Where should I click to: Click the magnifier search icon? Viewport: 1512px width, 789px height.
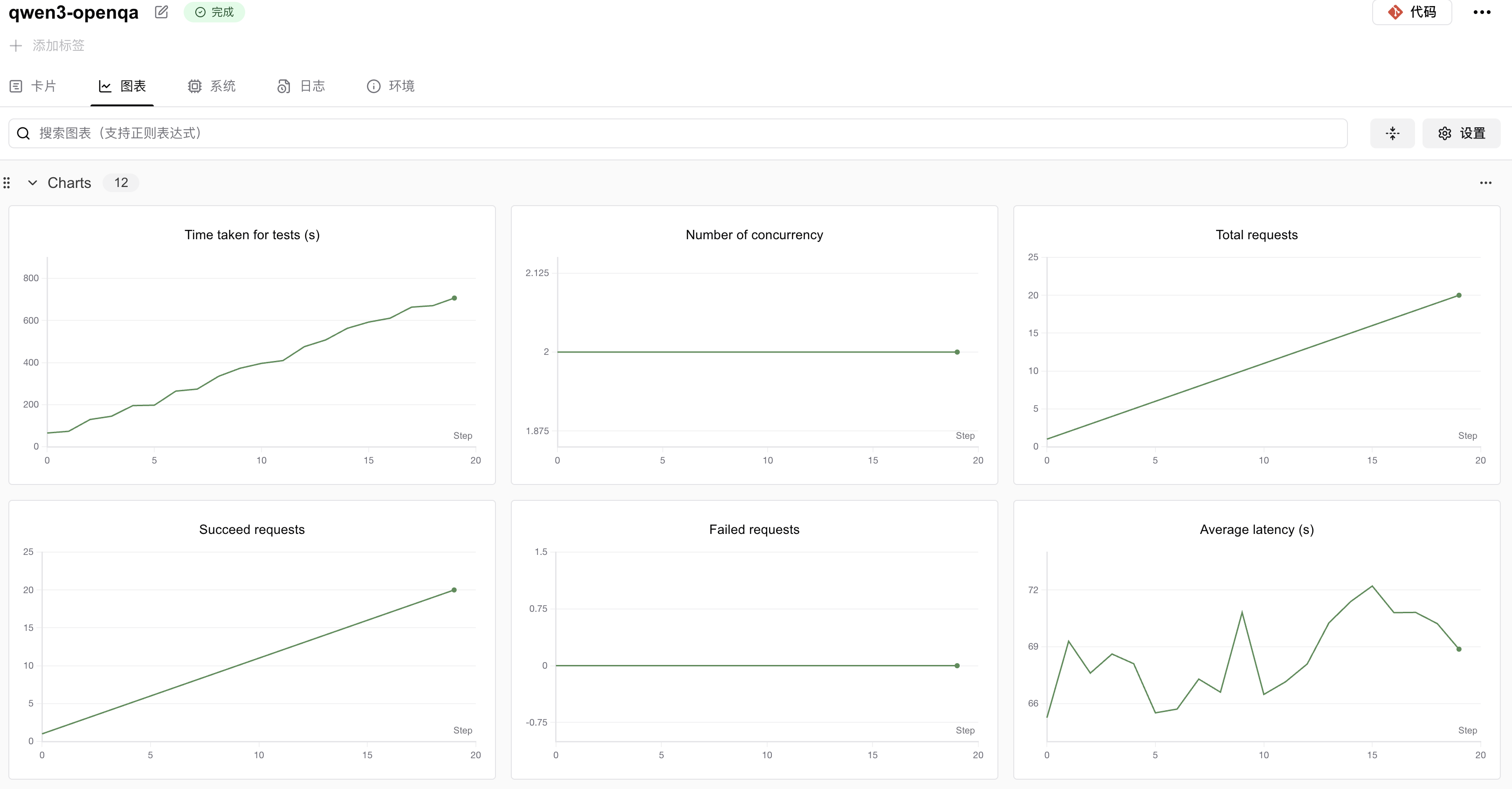click(23, 133)
